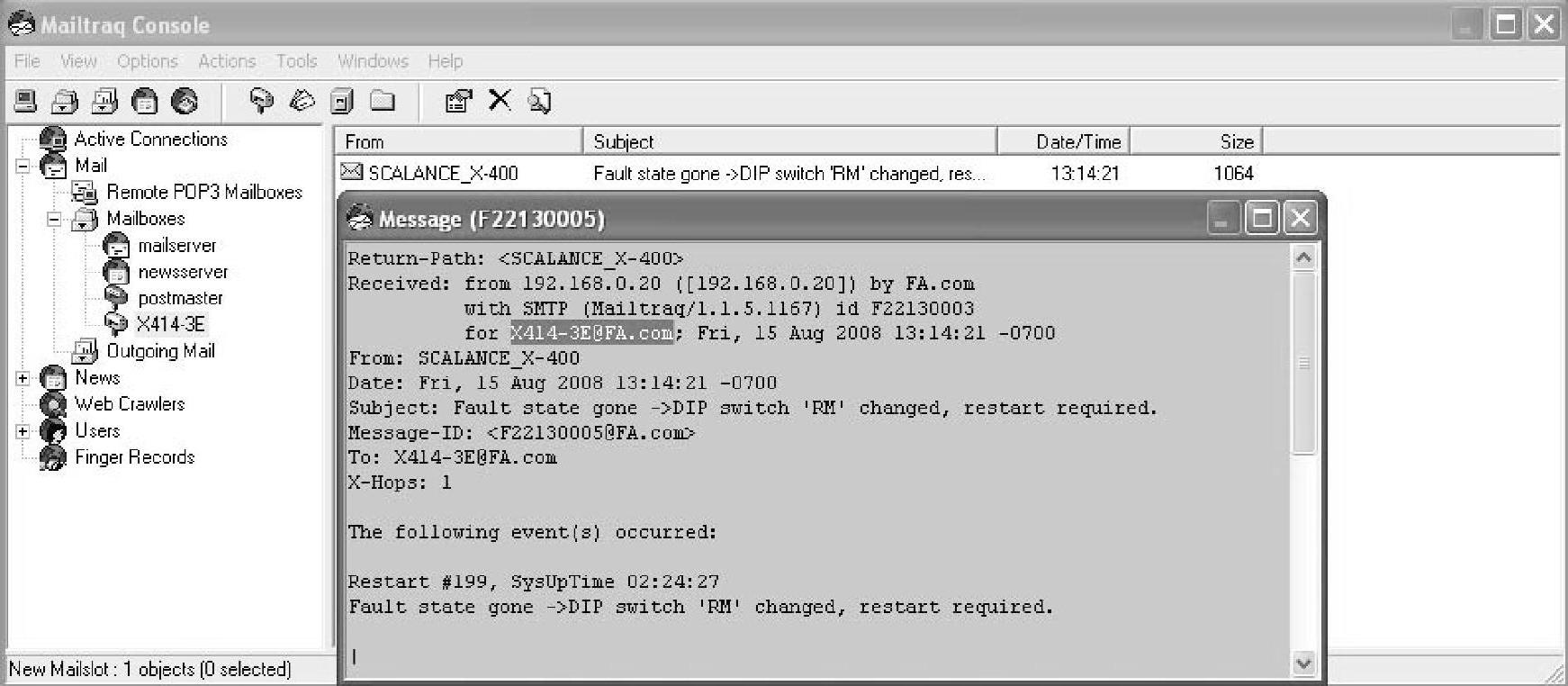The width and height of the screenshot is (1568, 686).
Task: Click the newsserver mailbox icon
Action: 116,271
